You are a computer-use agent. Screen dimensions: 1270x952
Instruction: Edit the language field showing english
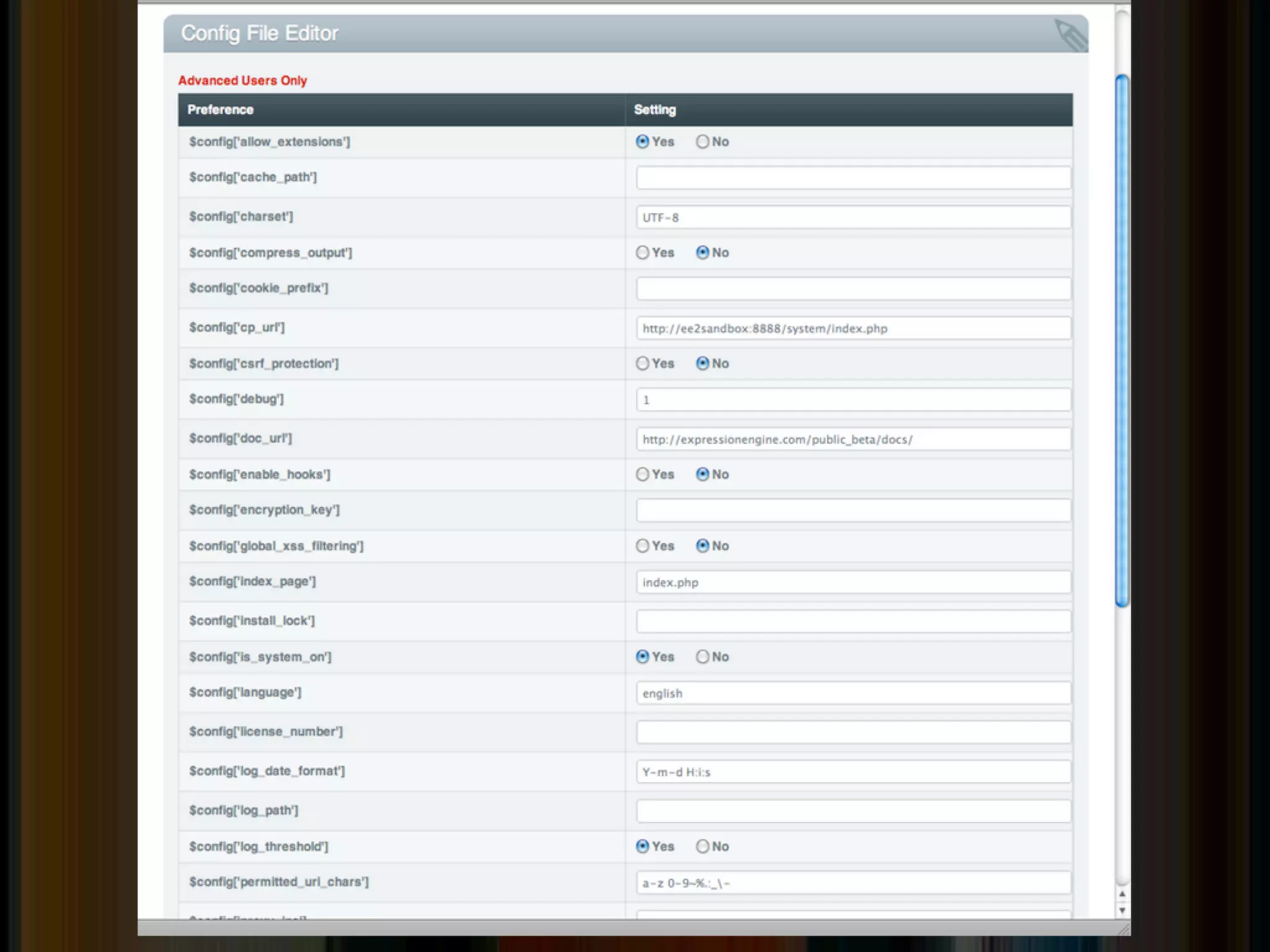tap(853, 693)
